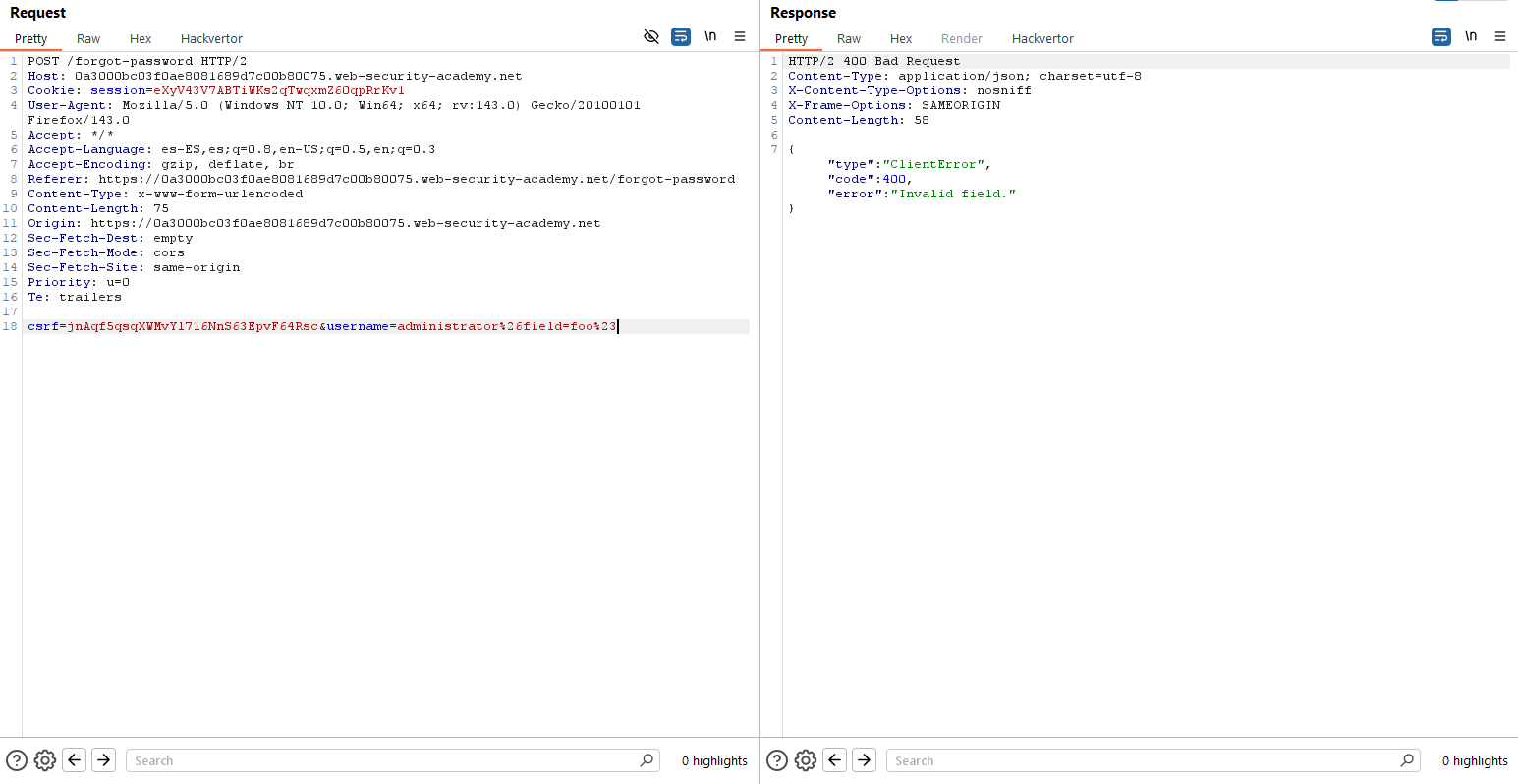Image resolution: width=1518 pixels, height=784 pixels.
Task: Click the Response search input field
Action: coord(1145,760)
